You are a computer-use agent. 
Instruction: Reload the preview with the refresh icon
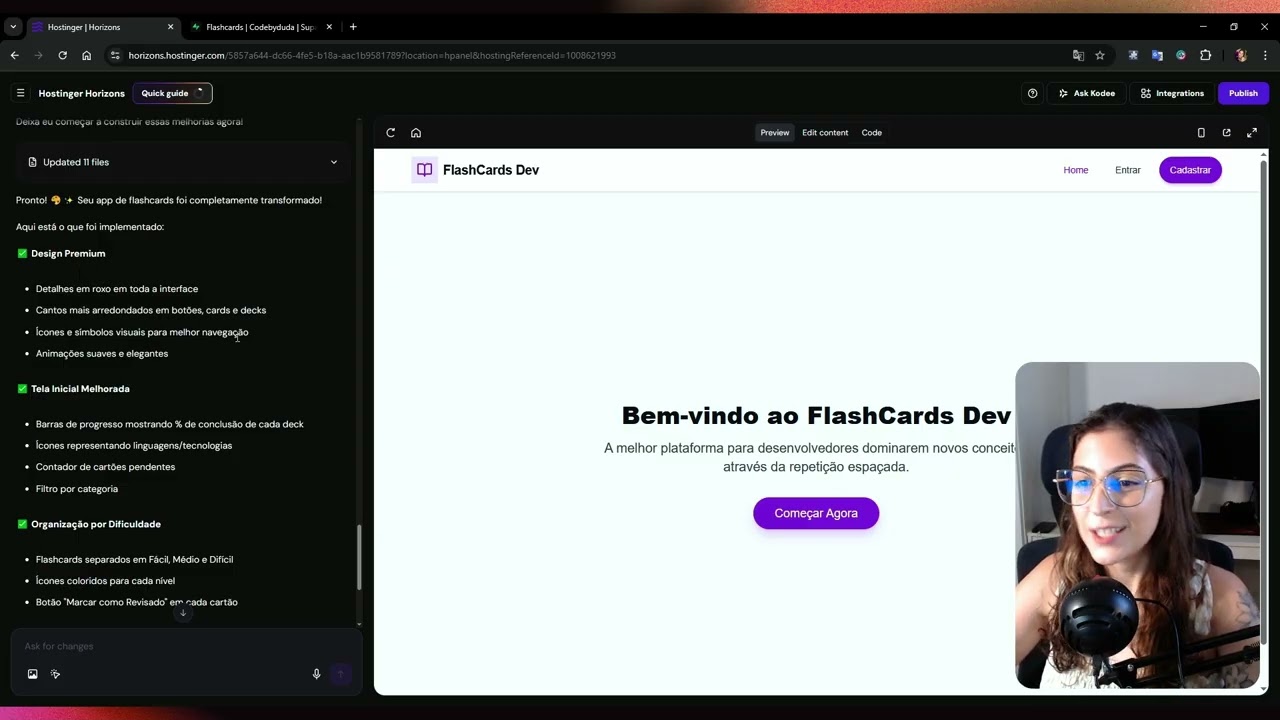click(x=391, y=132)
